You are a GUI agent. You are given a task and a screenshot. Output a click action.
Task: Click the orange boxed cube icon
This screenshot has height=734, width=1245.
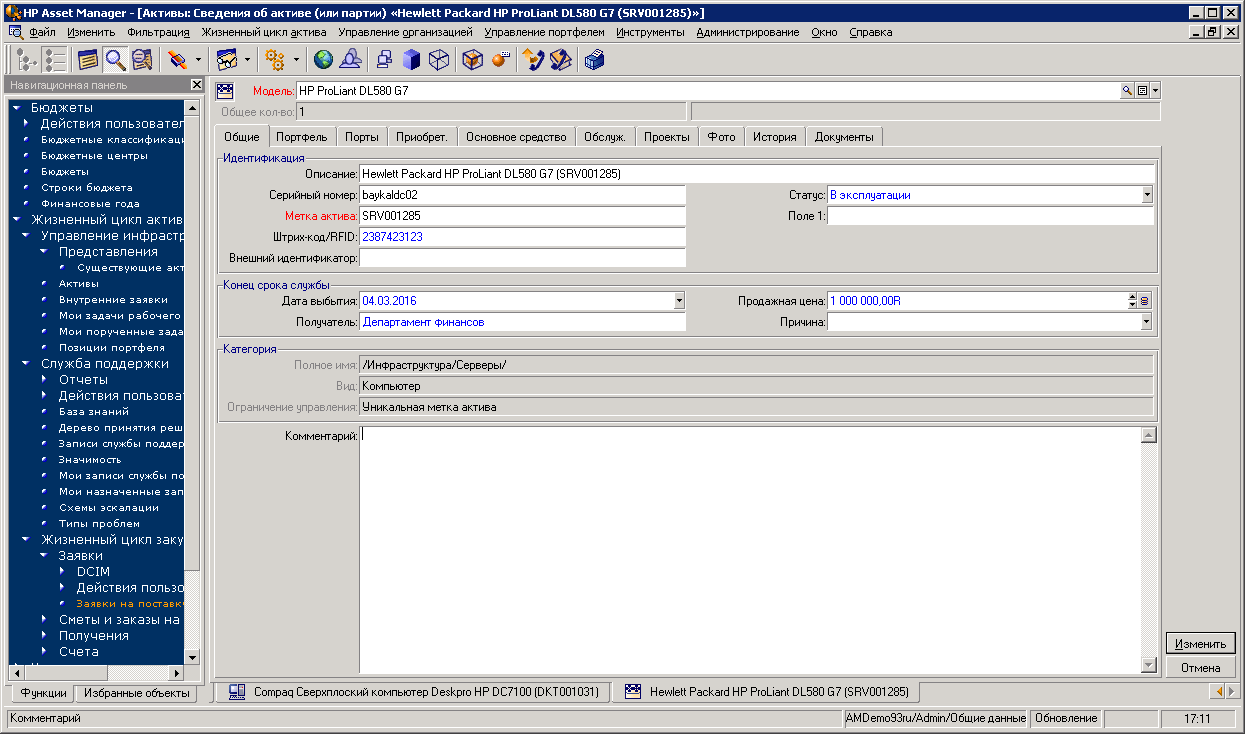point(473,60)
